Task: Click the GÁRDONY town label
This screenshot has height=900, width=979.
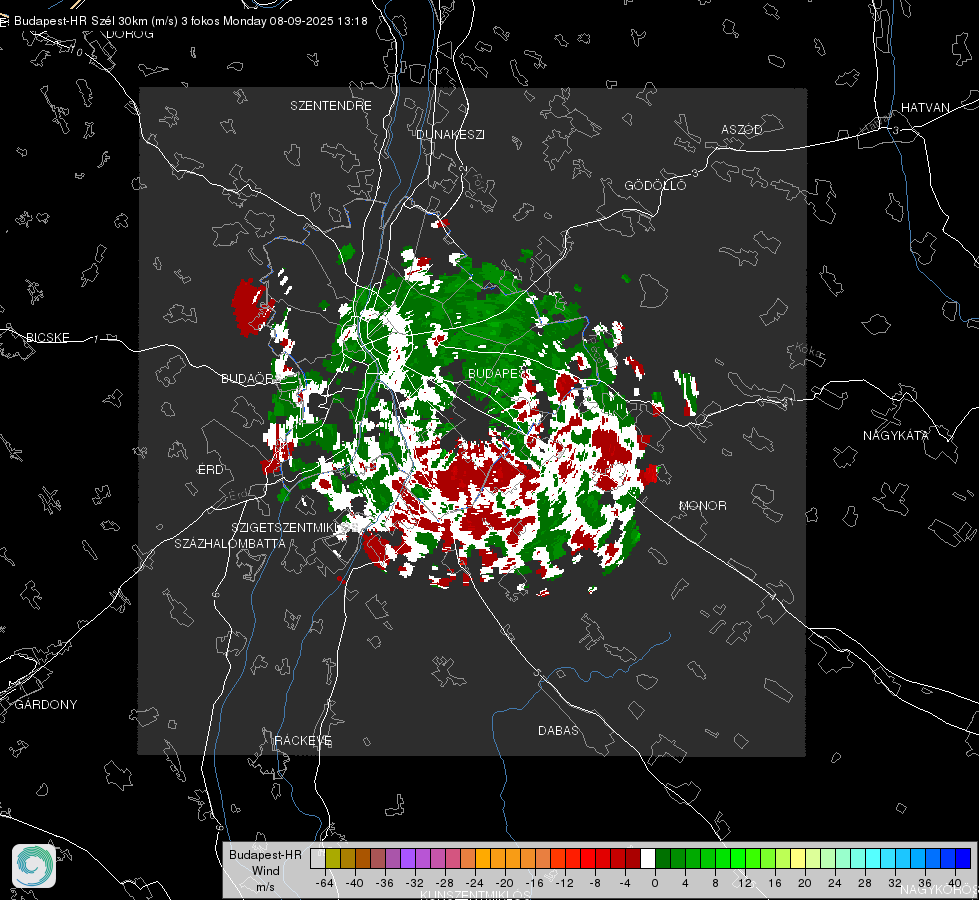Action: coord(46,705)
